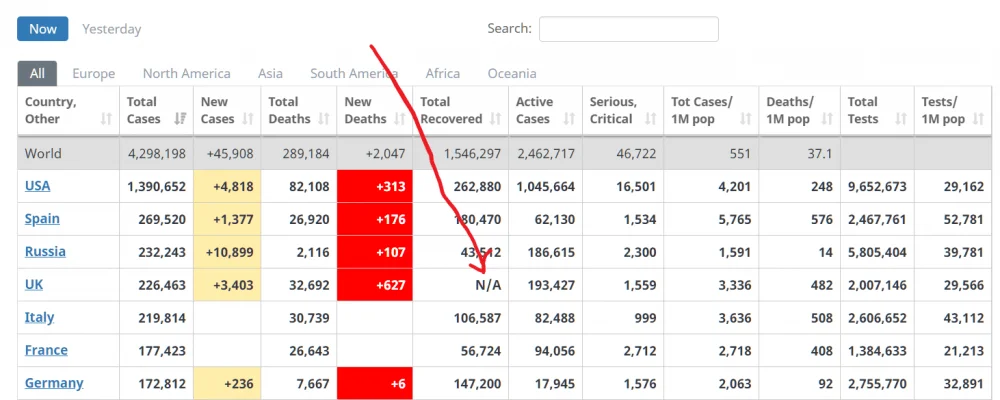Sort by Active Cases column arrows
The width and height of the screenshot is (1000, 400).
570,119
